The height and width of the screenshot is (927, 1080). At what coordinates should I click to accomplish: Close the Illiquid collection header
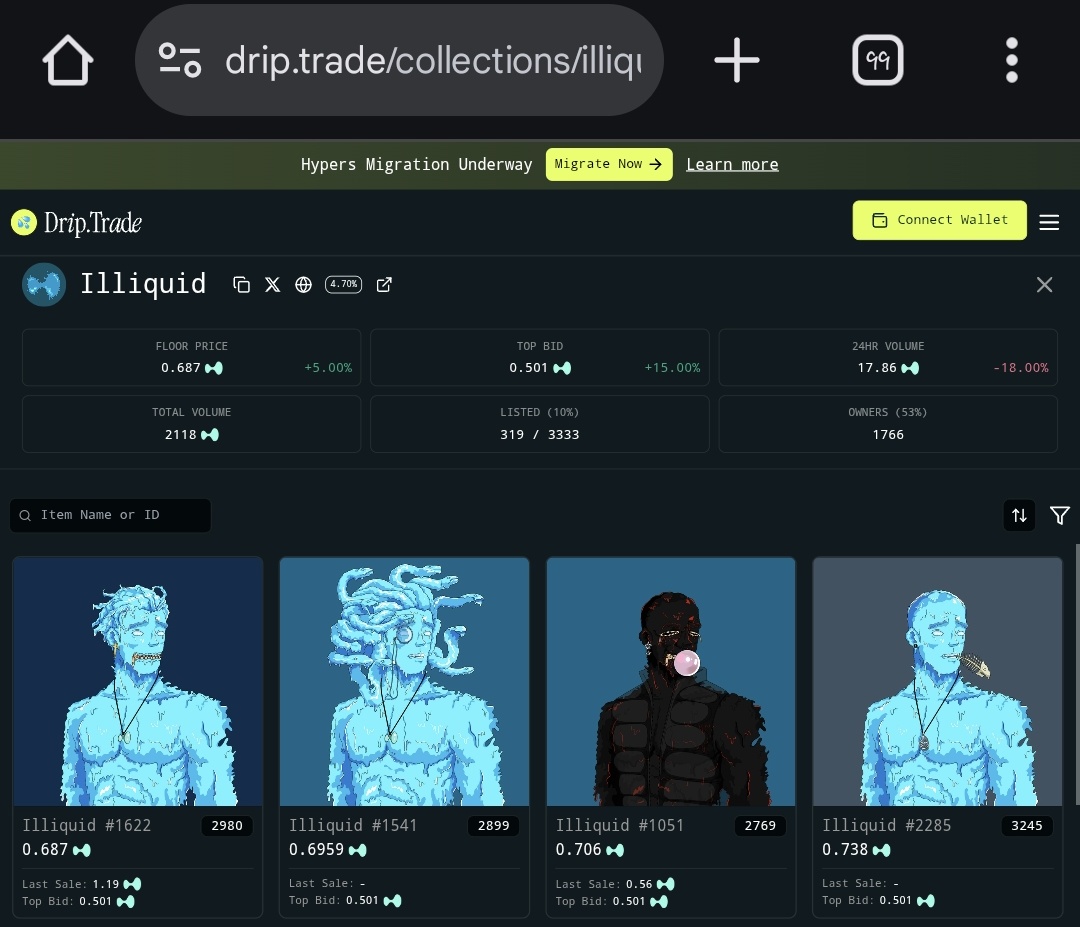point(1044,284)
